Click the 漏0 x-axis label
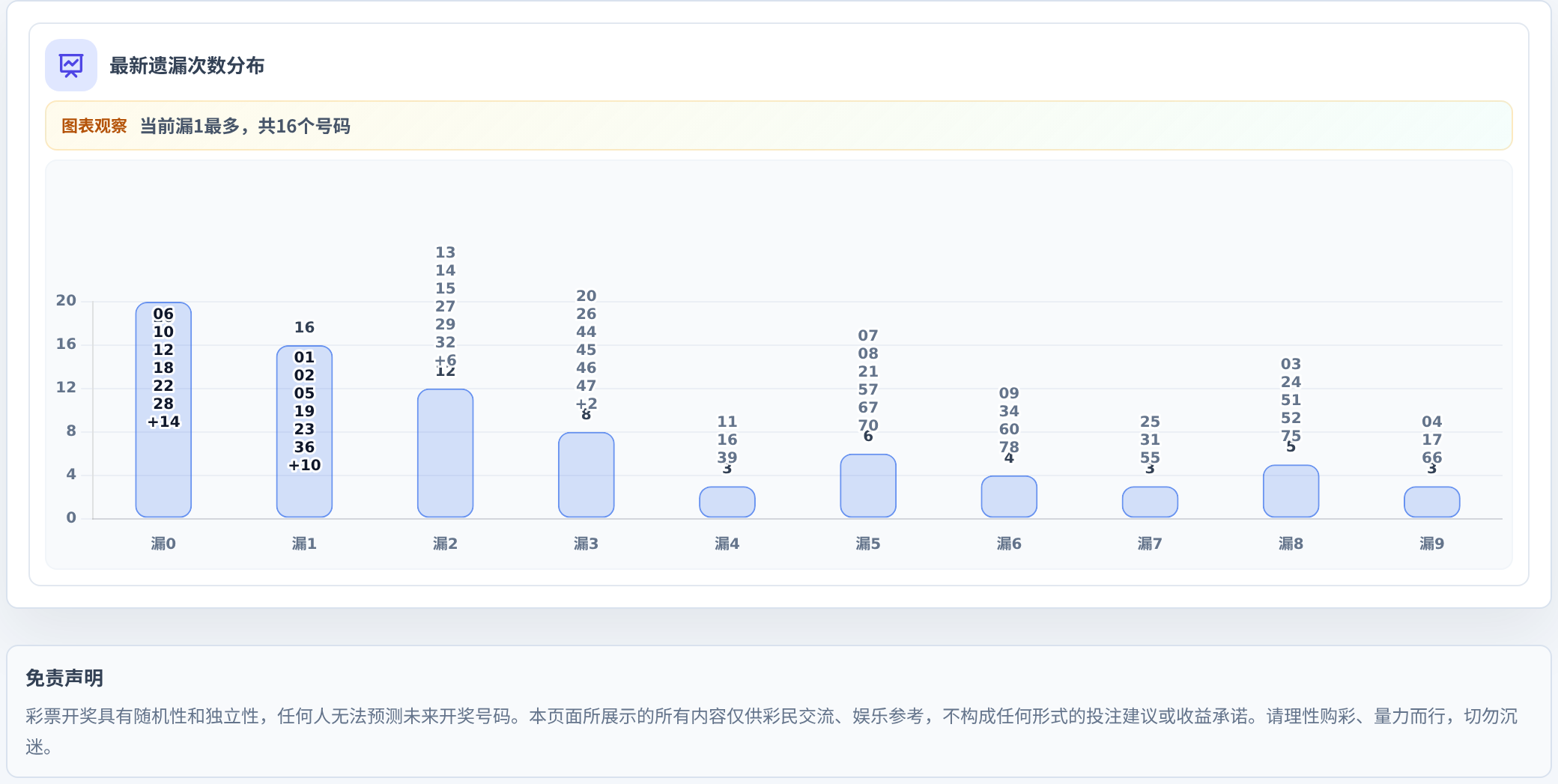This screenshot has height=784, width=1558. point(163,544)
